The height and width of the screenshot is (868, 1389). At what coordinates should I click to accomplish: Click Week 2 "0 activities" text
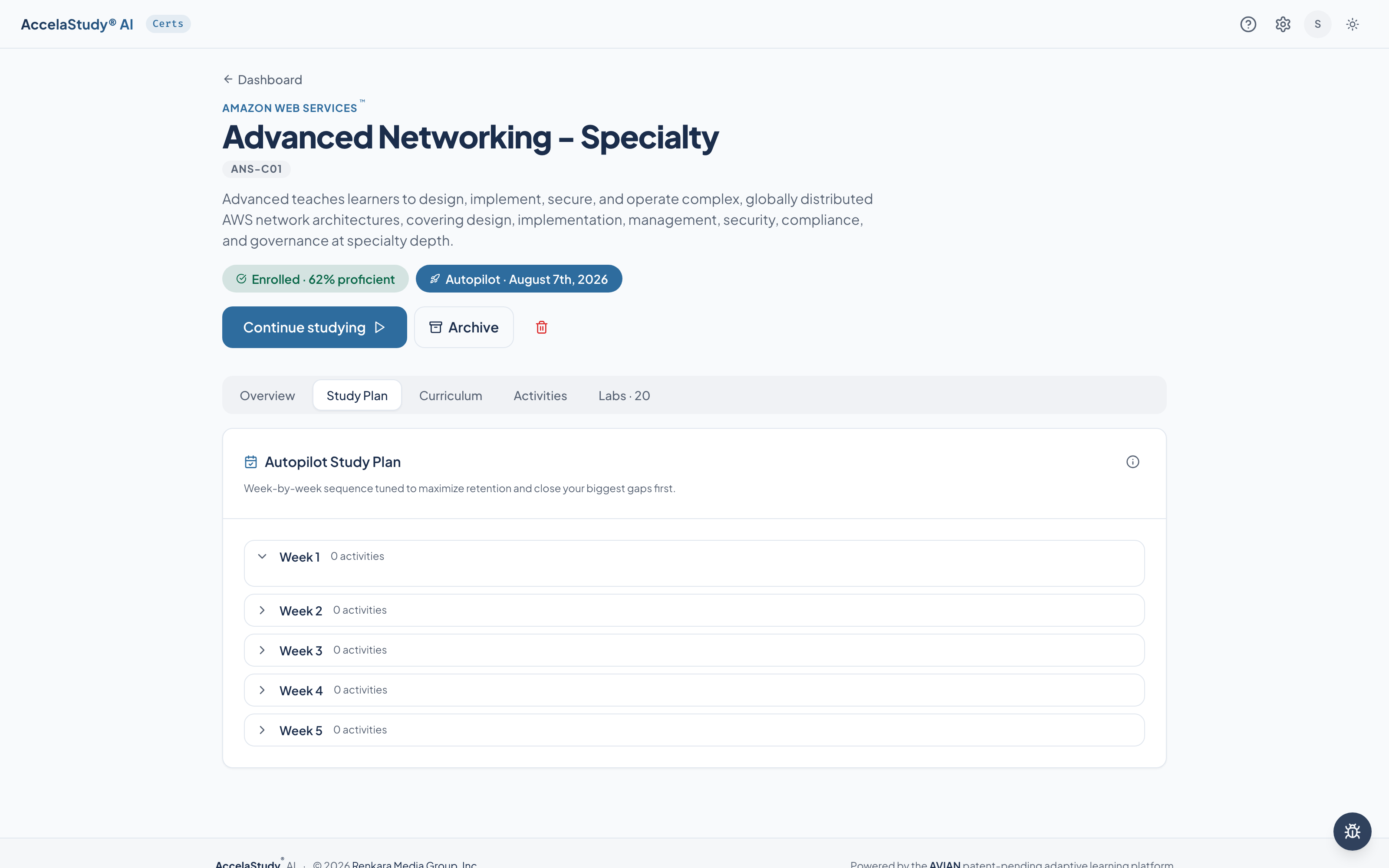360,610
